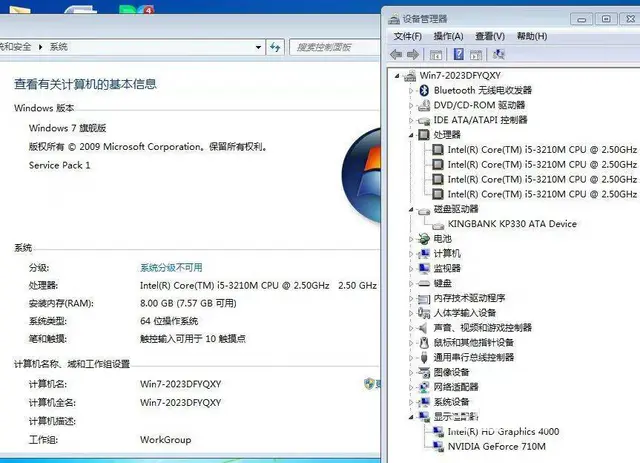Click the Forward arrow in Device Manager toolbar
Screen dimensions: 640x463
(413, 54)
